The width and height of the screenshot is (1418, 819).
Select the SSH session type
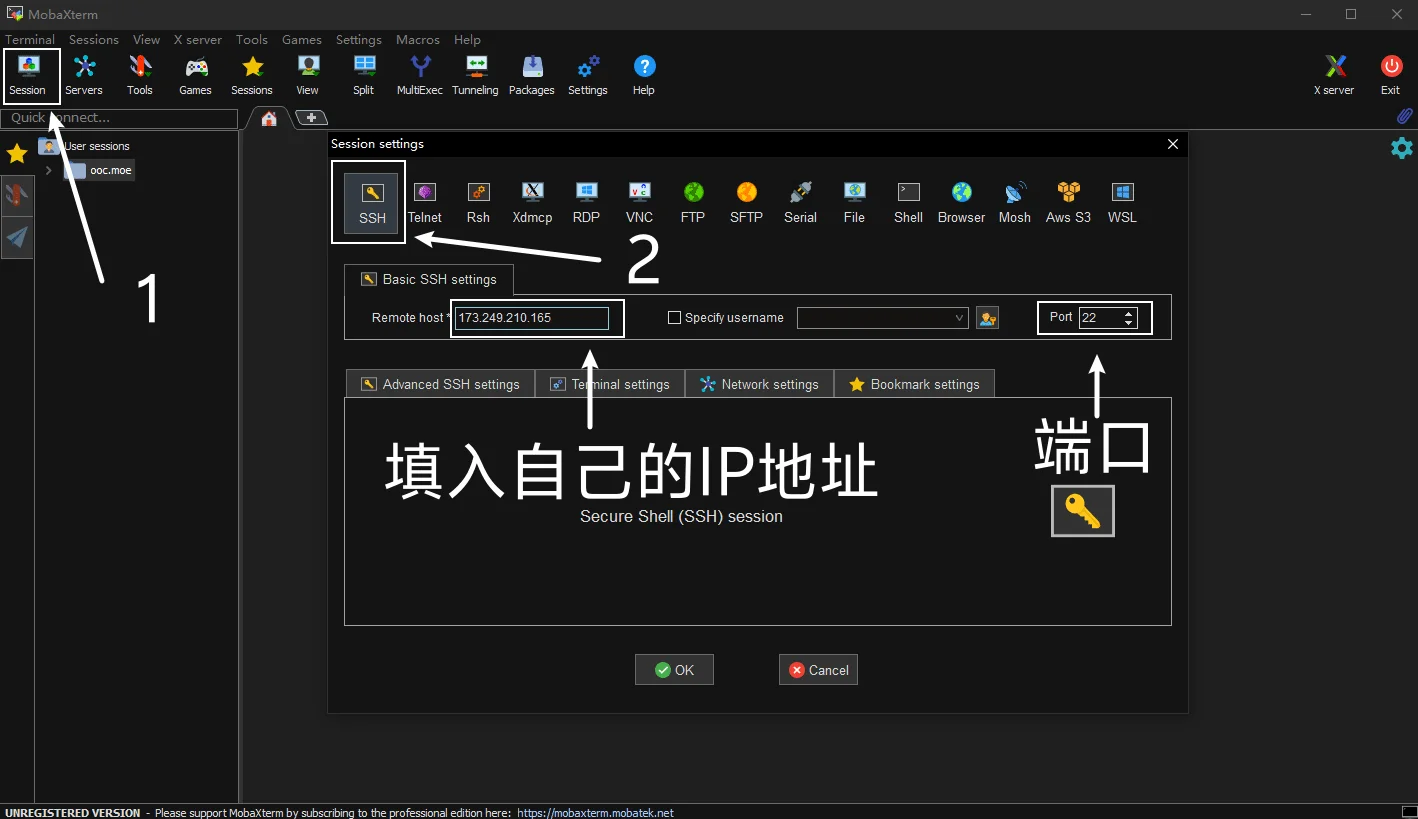[371, 202]
